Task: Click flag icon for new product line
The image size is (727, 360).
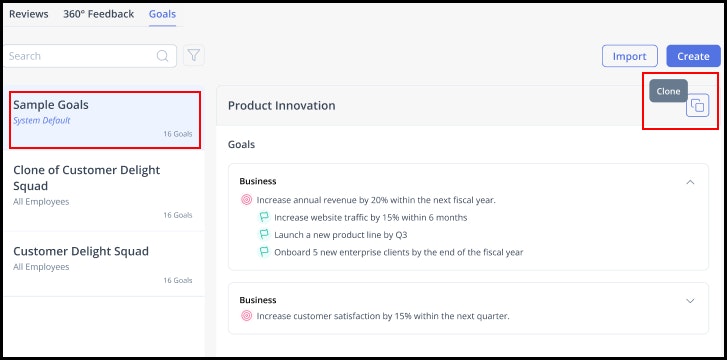Action: [x=264, y=235]
